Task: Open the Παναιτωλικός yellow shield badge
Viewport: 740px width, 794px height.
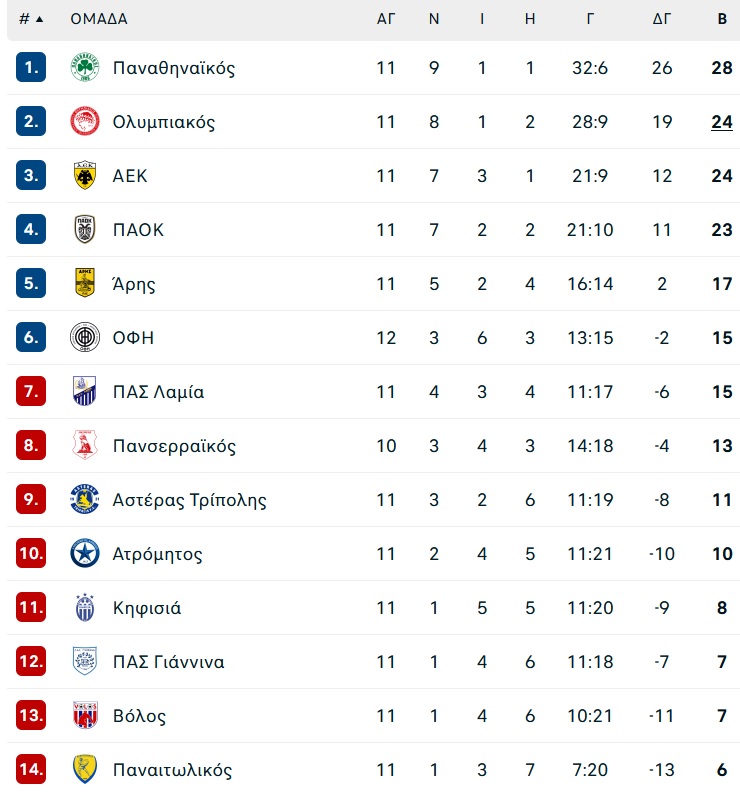Action: coord(85,769)
